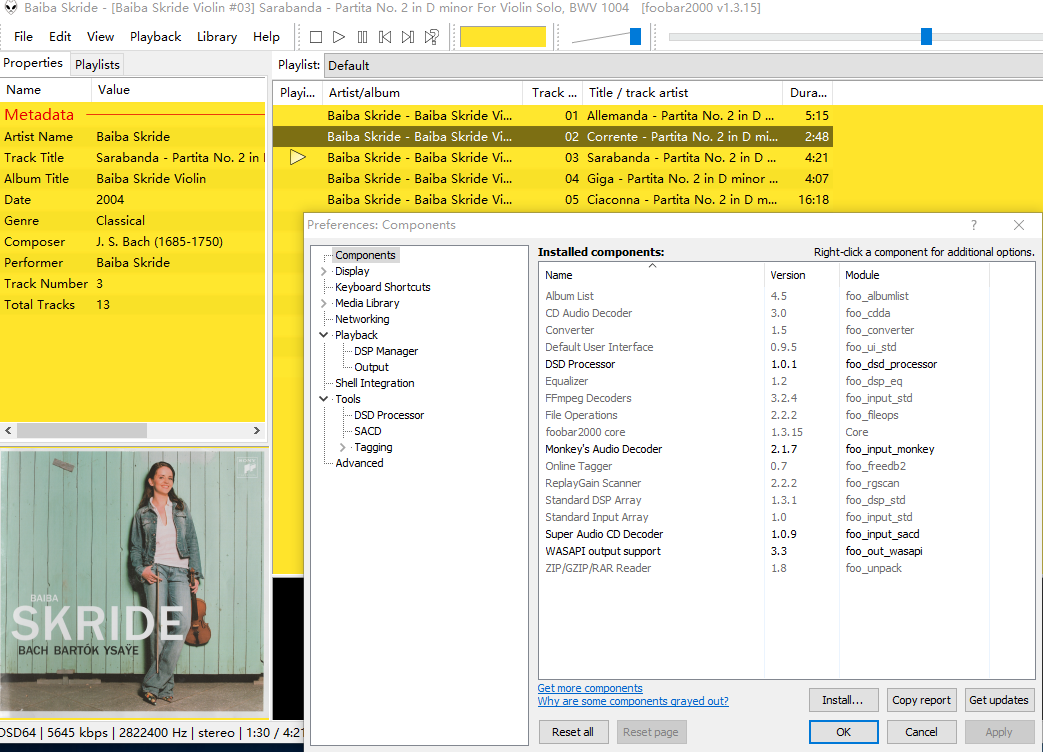Viewport: 1043px width, 752px height.
Task: Click the Play button in toolbar
Action: (x=339, y=37)
